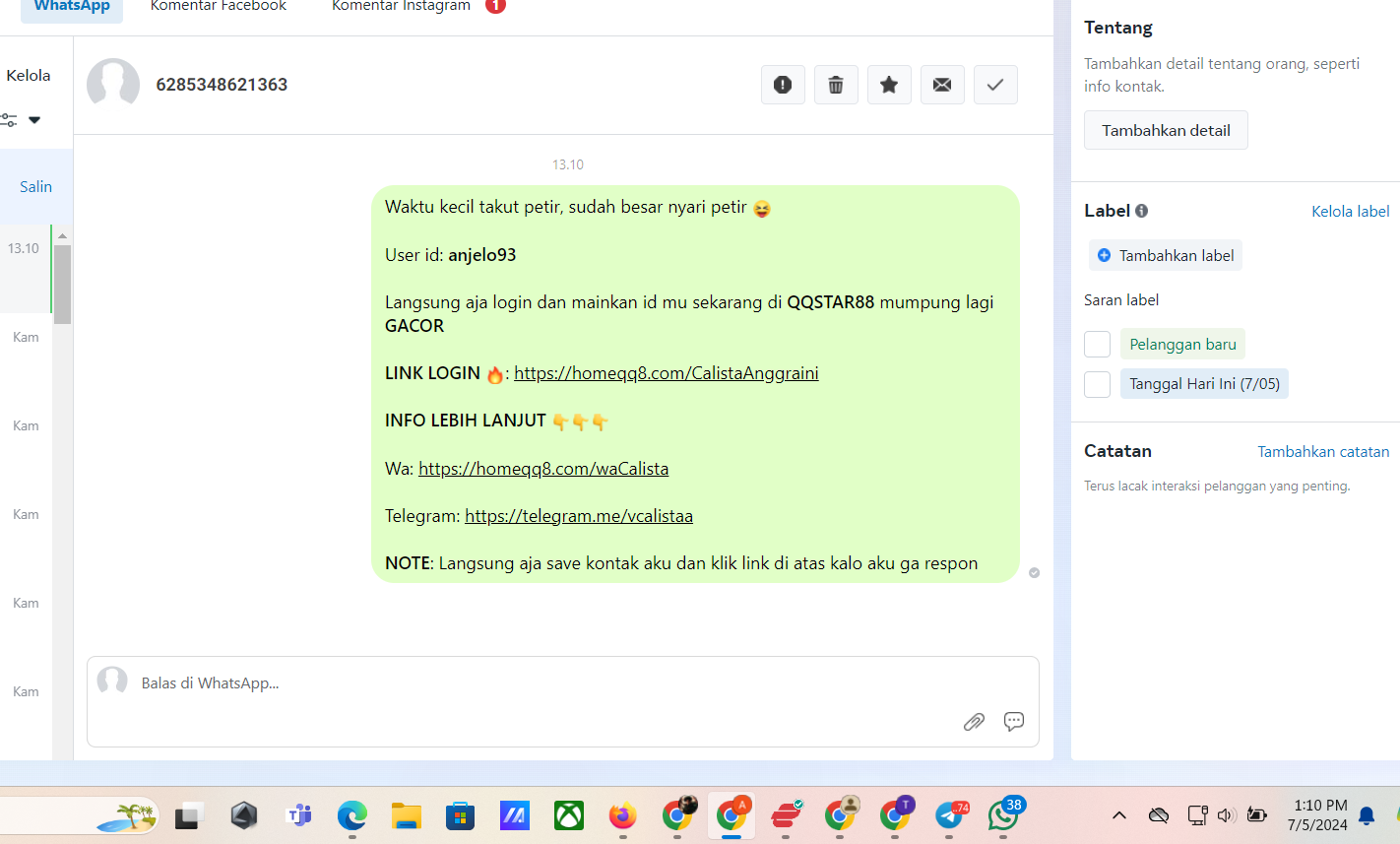Open notification center bell icon
Screen dimensions: 1400x844
[x=1367, y=815]
